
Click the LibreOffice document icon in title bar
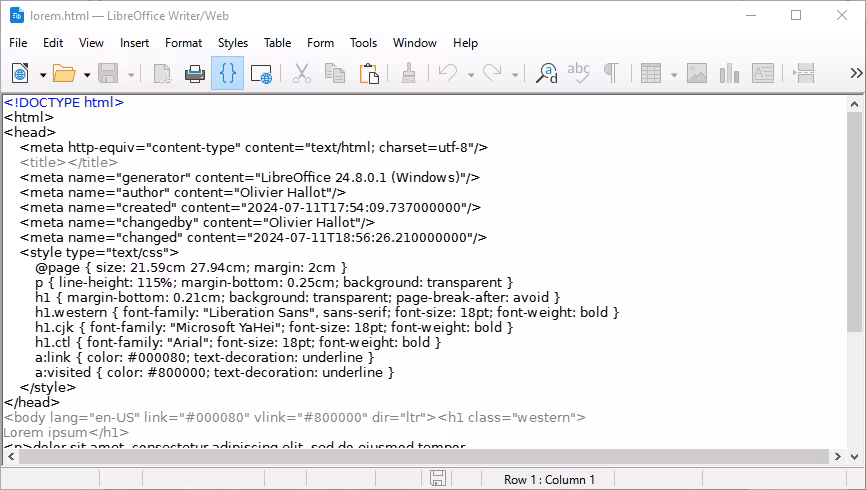pyautogui.click(x=17, y=15)
